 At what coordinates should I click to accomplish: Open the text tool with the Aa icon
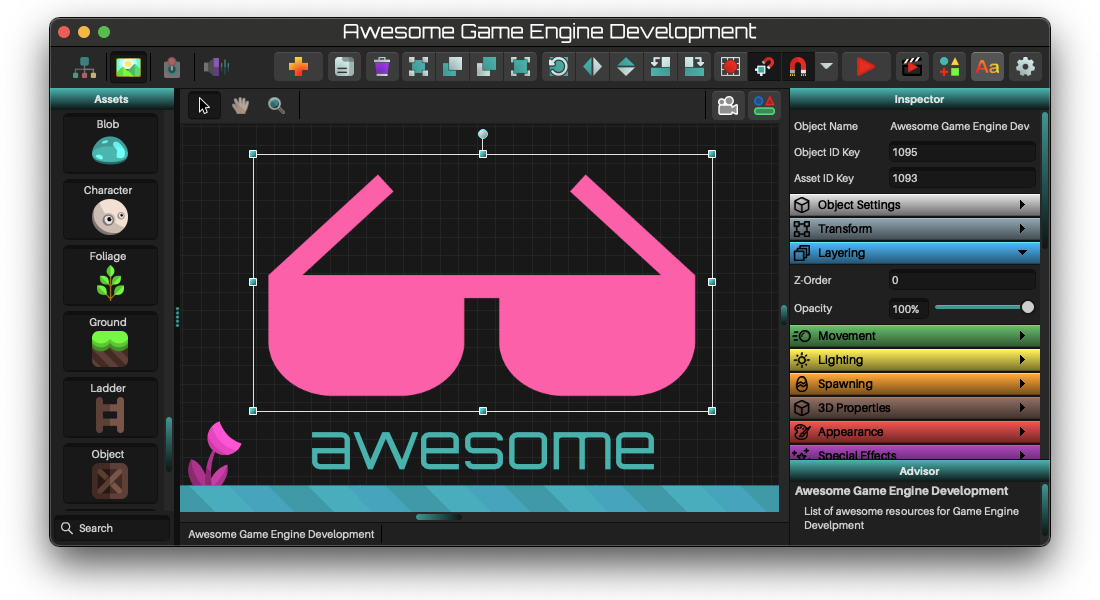[987, 66]
